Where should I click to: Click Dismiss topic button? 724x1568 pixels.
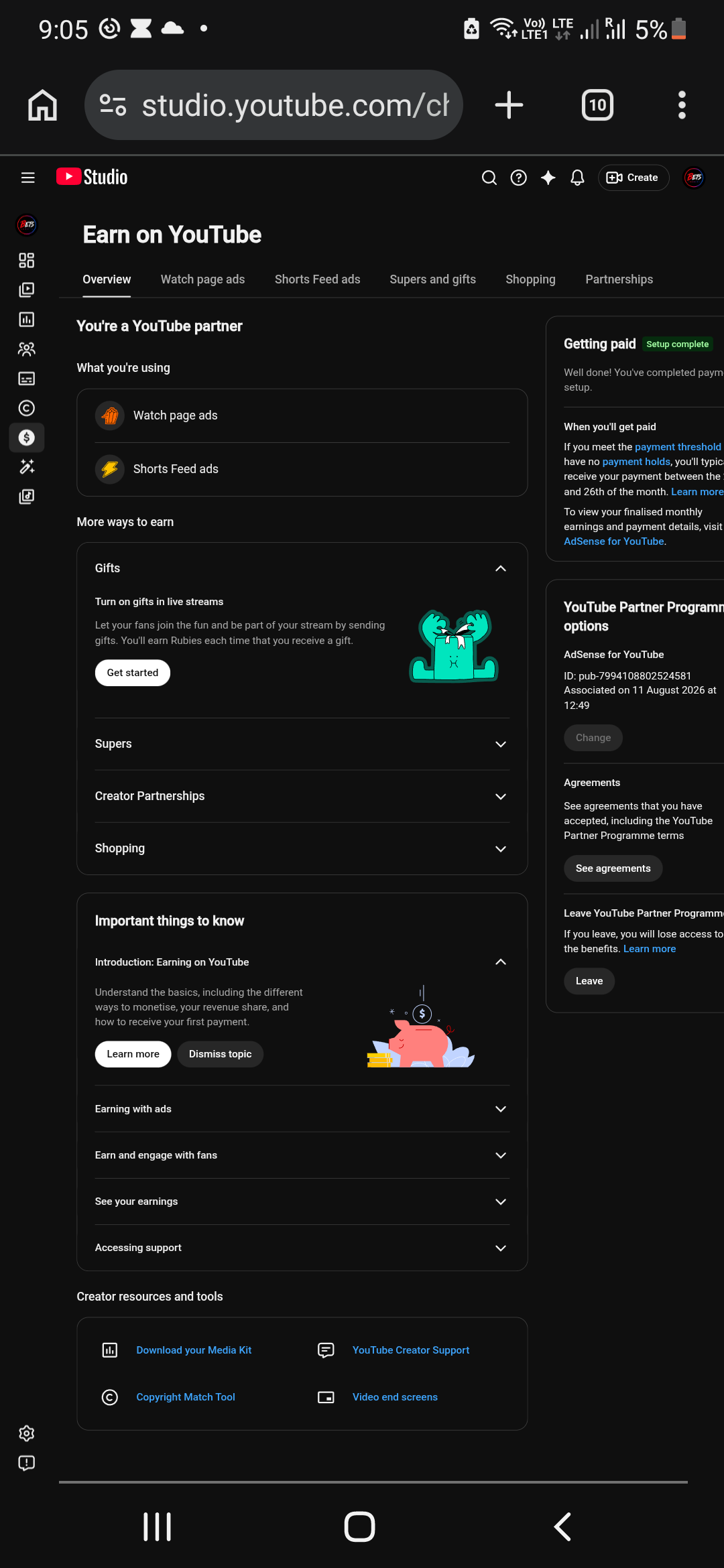pos(220,1054)
